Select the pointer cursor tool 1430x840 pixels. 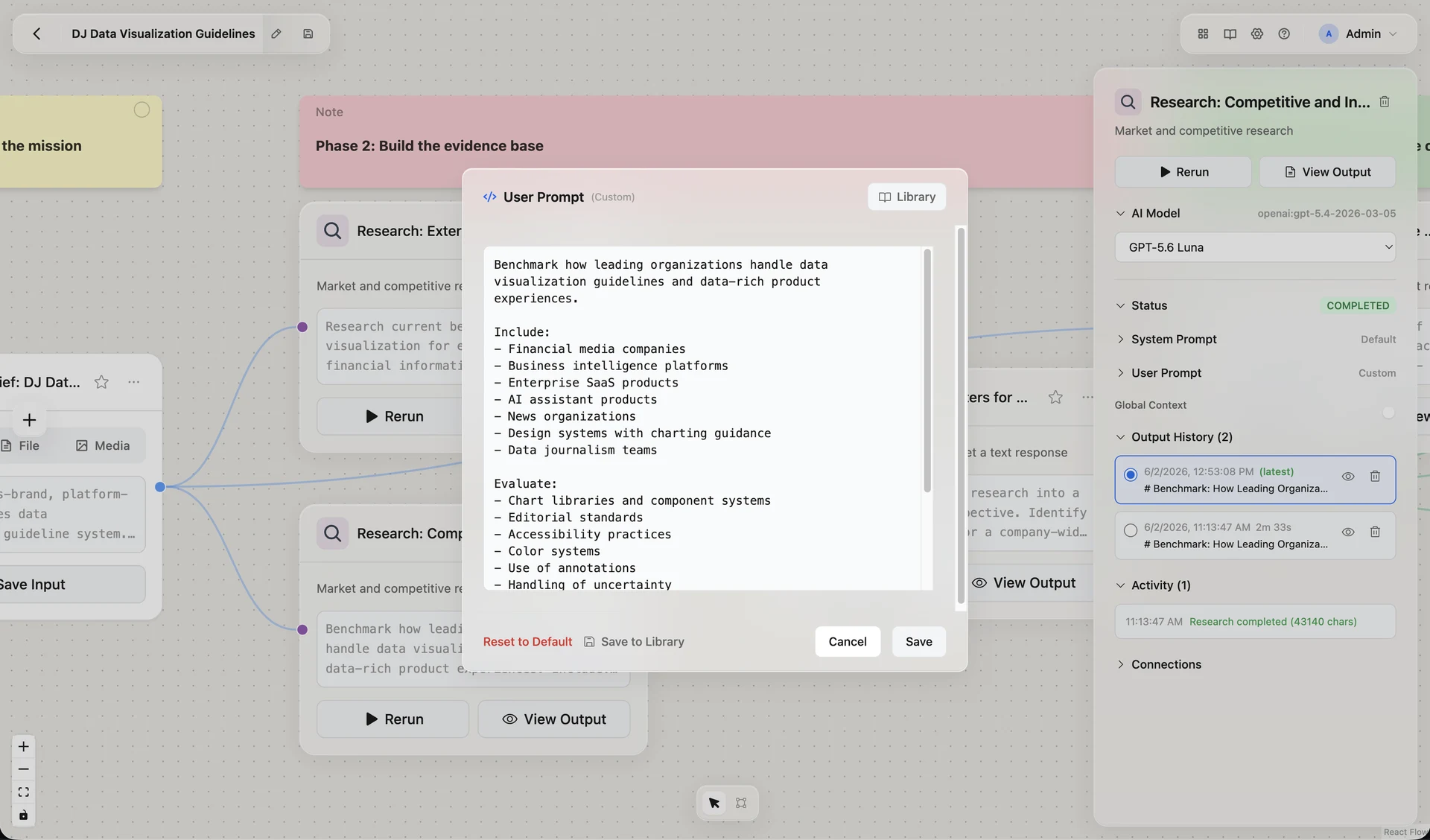(x=714, y=803)
